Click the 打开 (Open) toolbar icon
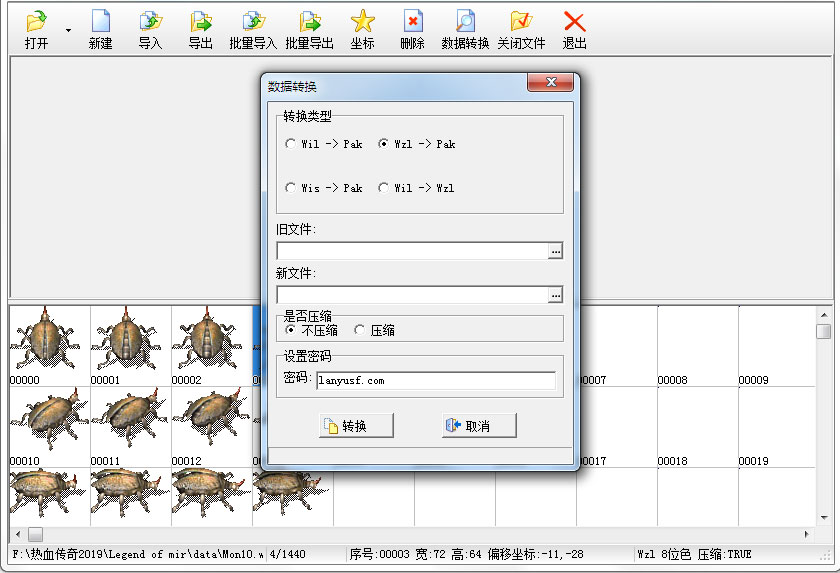Image resolution: width=840 pixels, height=573 pixels. pyautogui.click(x=36, y=21)
